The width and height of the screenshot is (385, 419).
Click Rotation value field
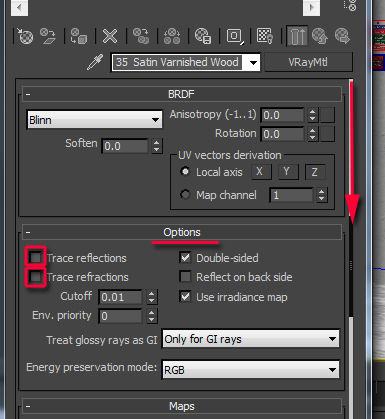pos(282,134)
